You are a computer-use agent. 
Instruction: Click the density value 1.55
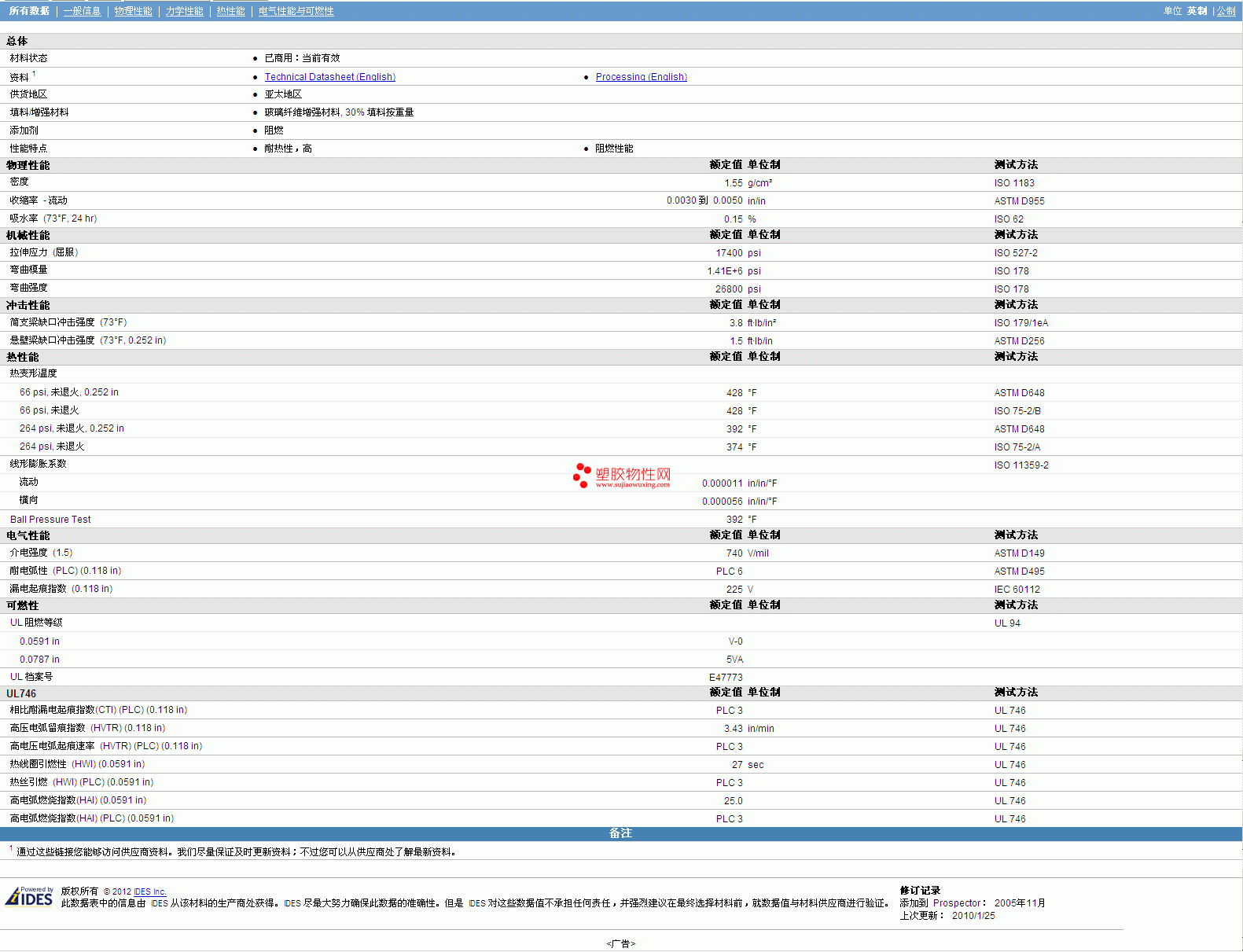(x=734, y=183)
